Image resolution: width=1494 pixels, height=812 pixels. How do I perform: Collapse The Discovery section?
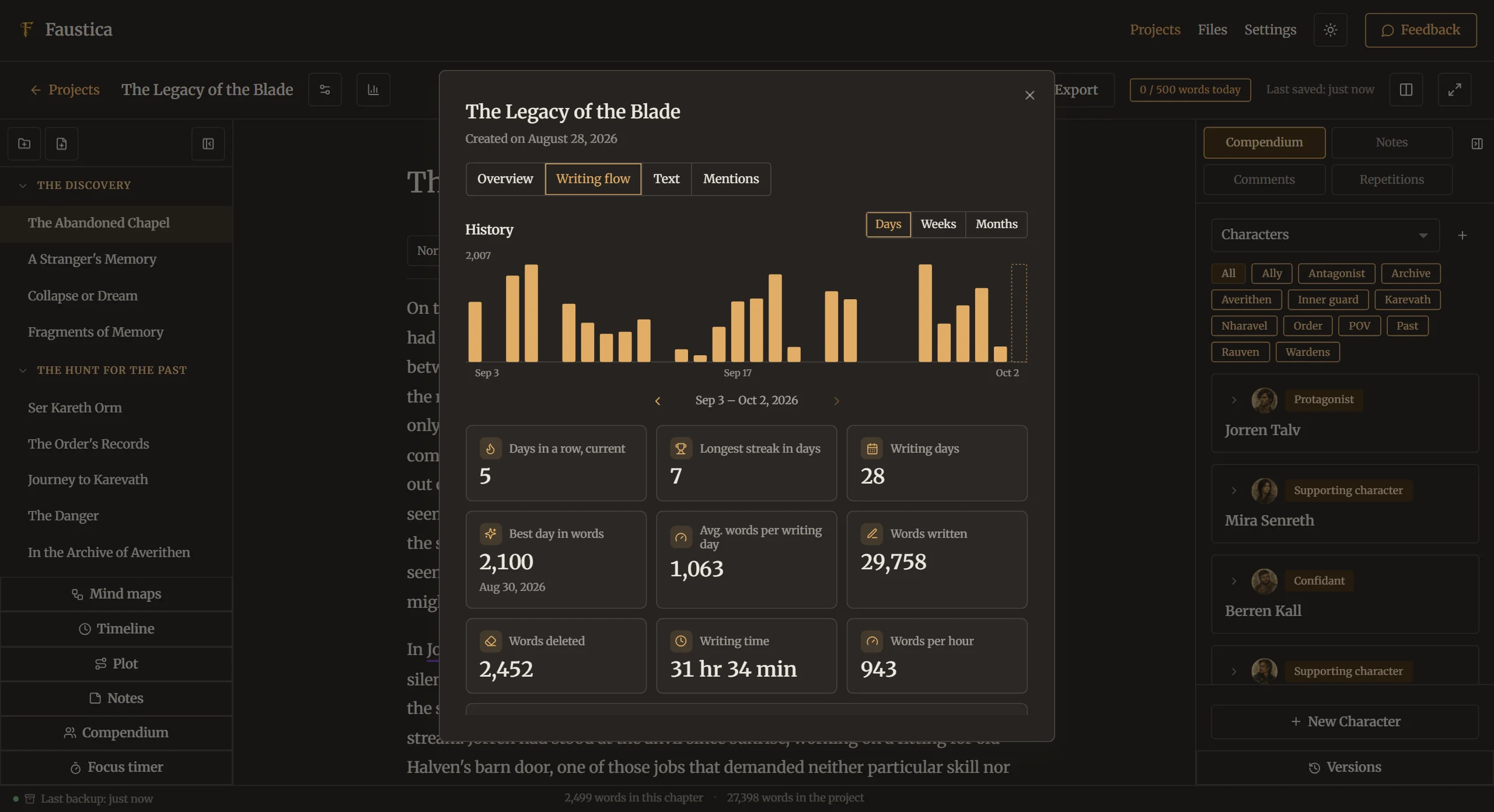click(x=23, y=185)
